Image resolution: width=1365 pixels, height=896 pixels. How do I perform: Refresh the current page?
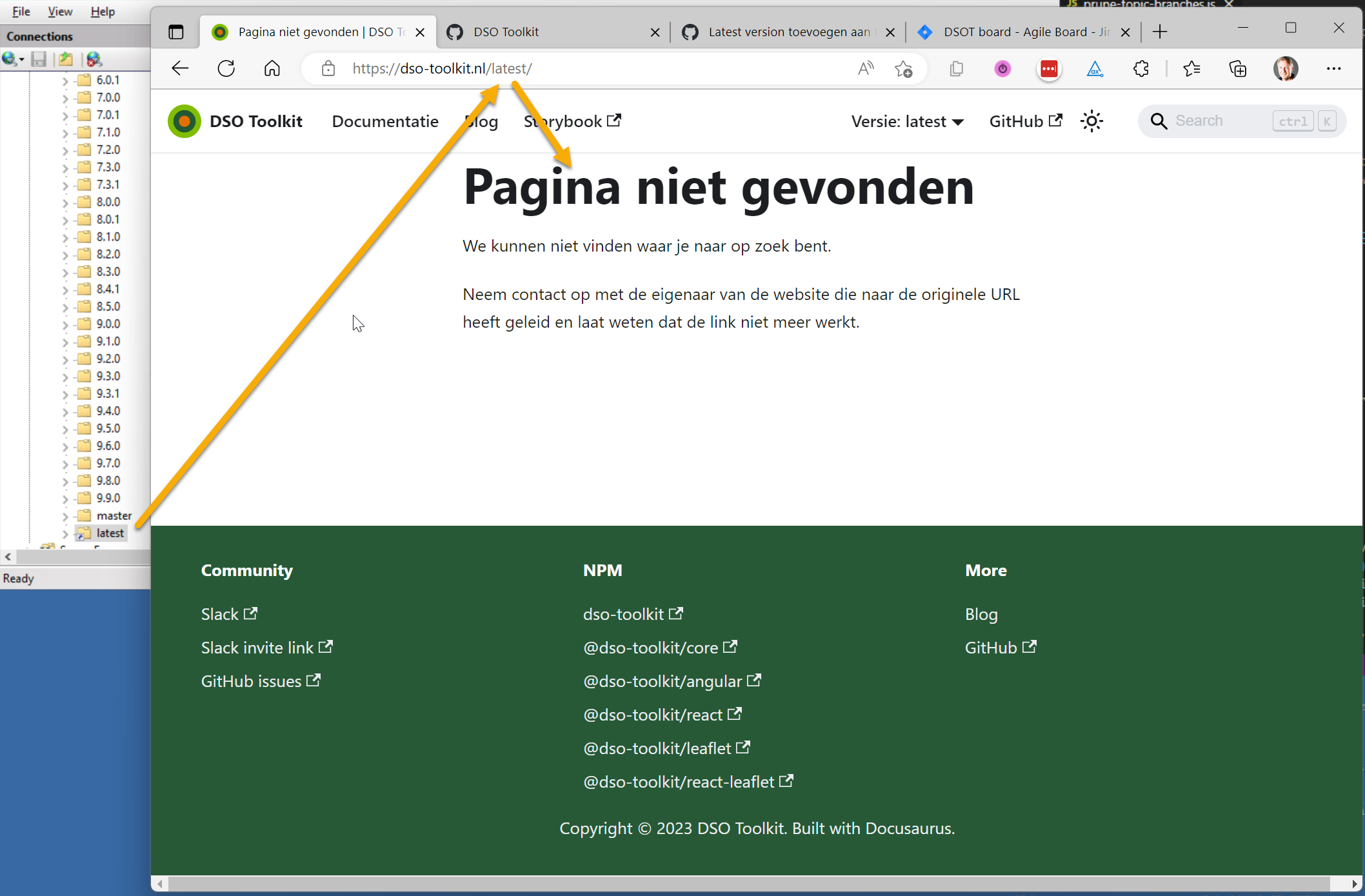[226, 68]
